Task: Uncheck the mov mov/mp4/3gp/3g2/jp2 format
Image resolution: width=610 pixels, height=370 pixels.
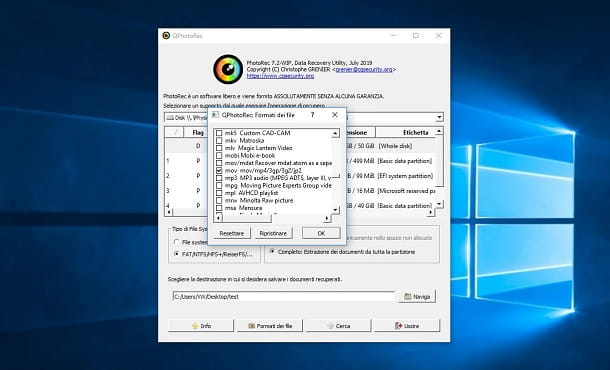Action: click(x=219, y=170)
